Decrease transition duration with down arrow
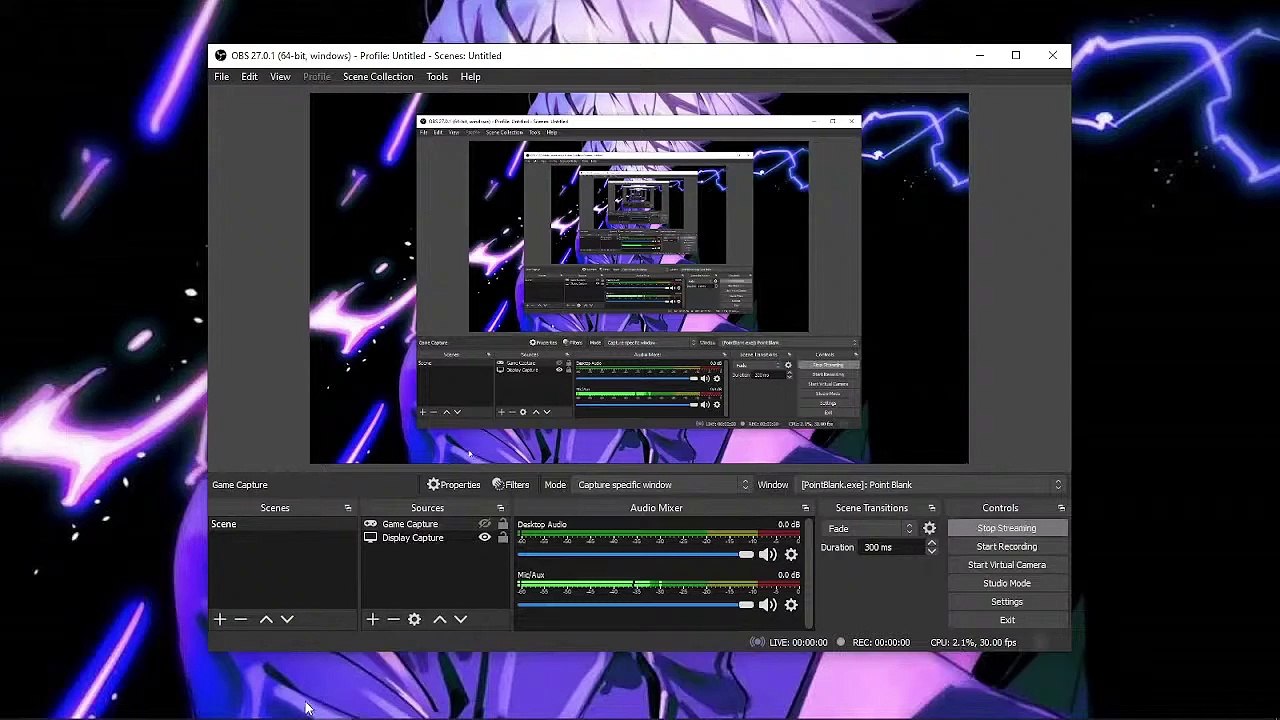Image resolution: width=1280 pixels, height=720 pixels. coord(932,551)
